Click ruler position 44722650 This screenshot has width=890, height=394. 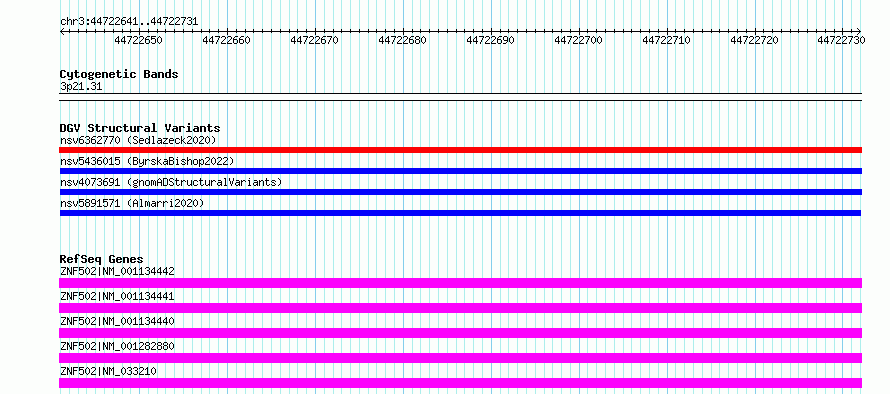click(x=138, y=40)
